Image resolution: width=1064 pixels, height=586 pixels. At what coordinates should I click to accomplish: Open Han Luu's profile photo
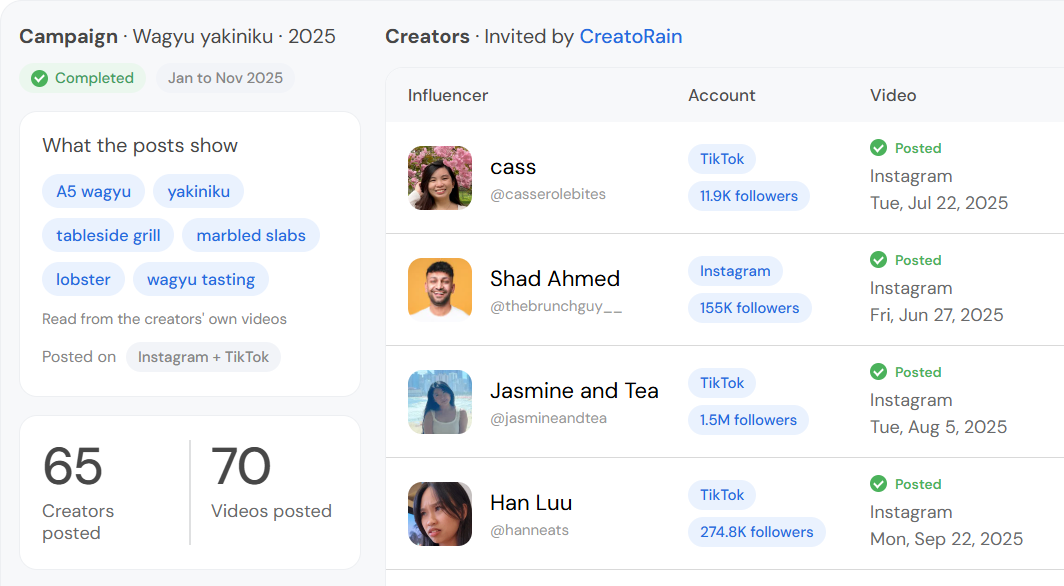[440, 513]
